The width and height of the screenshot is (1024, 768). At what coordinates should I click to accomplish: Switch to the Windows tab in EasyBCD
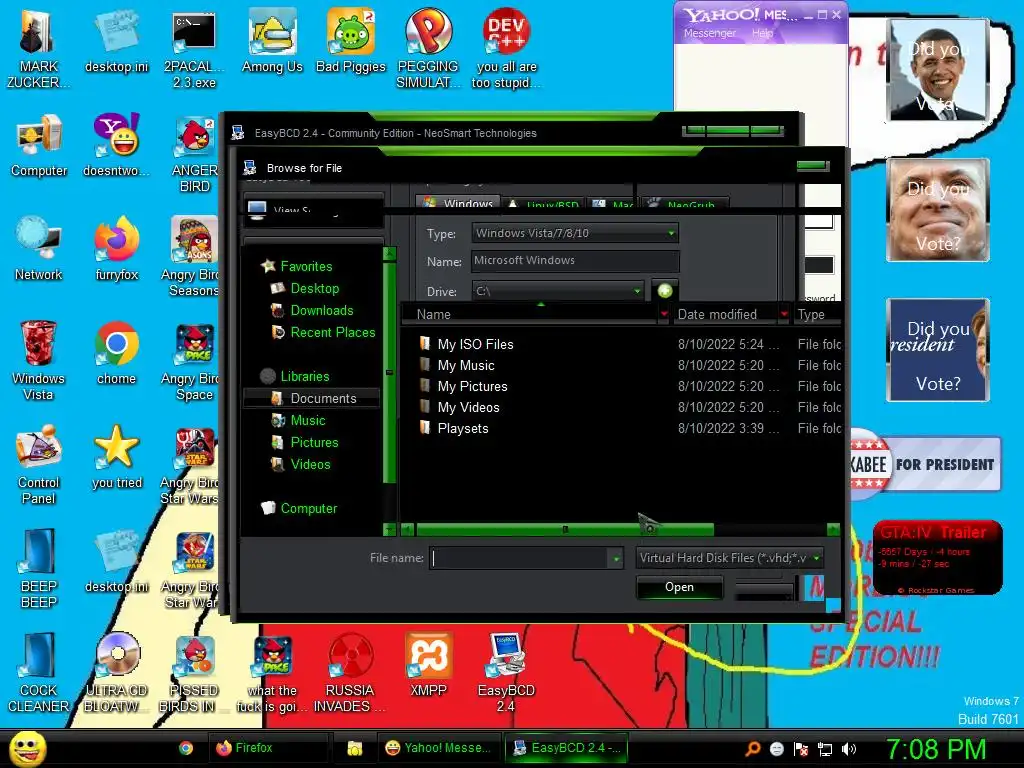click(459, 203)
